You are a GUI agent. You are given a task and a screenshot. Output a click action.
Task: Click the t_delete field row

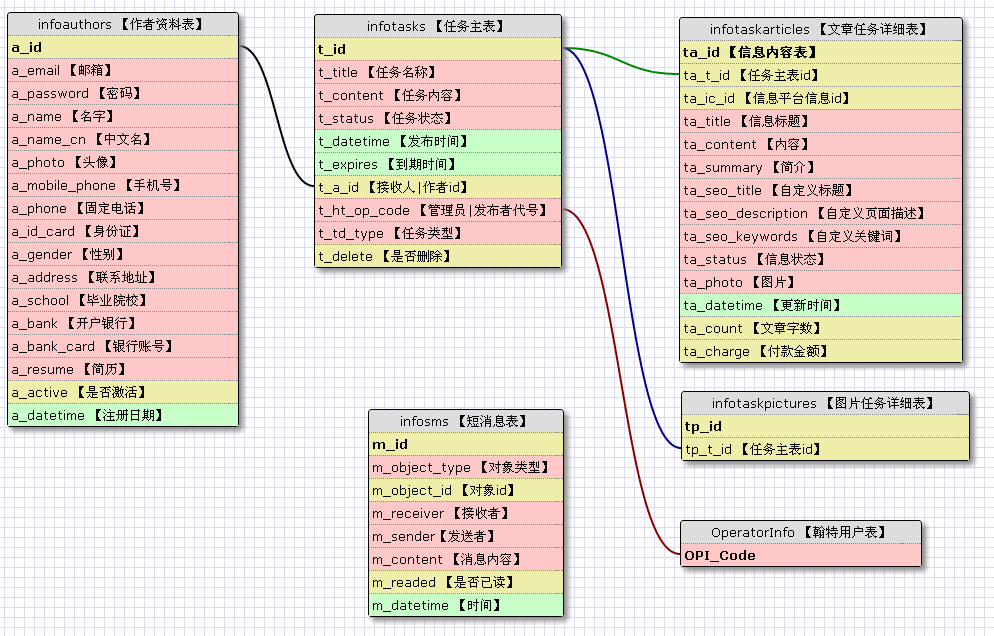(438, 256)
